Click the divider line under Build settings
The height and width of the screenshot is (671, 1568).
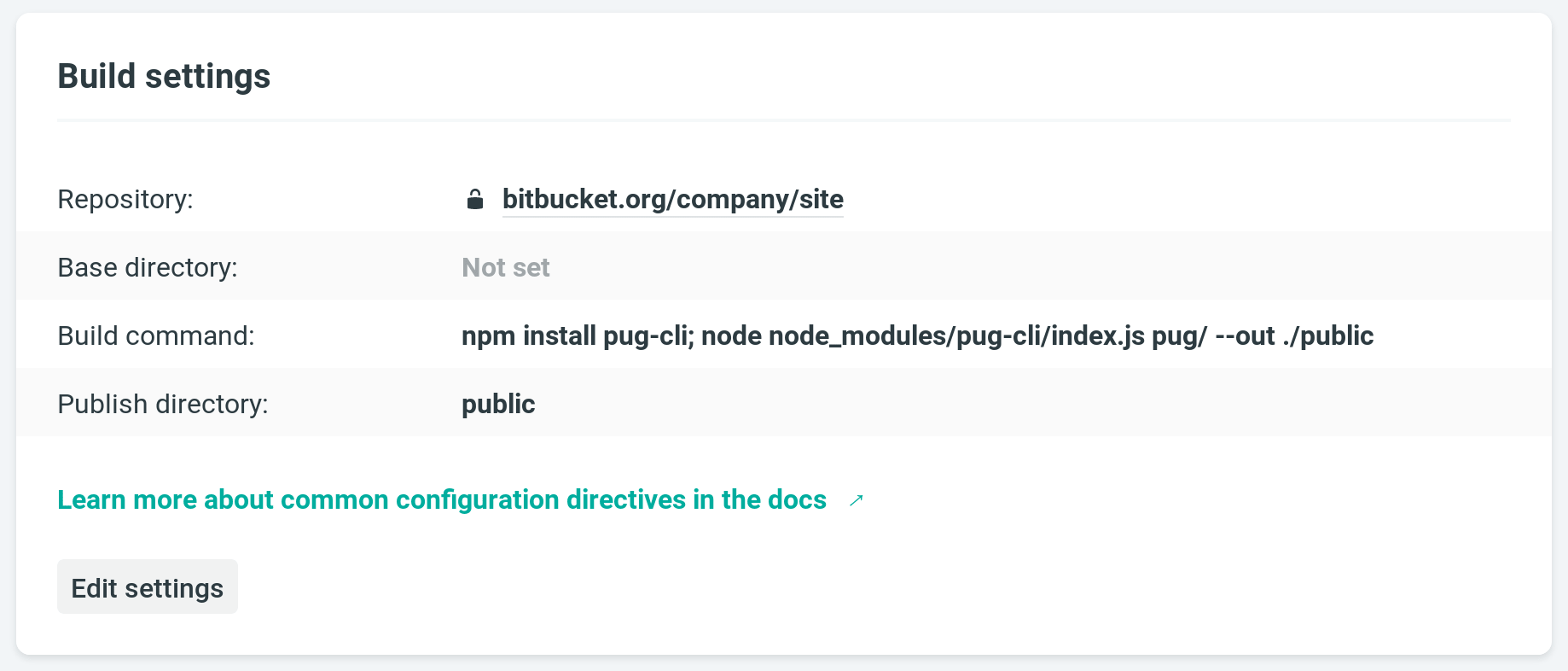coord(783,120)
